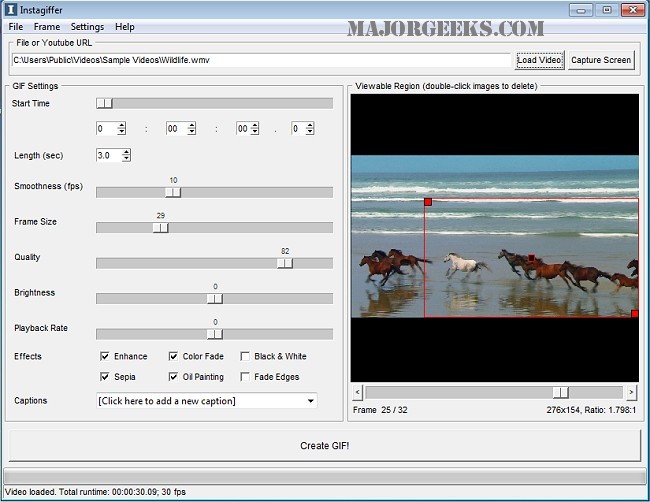Increase the start time tenths value
The image size is (650, 502).
coord(310,125)
